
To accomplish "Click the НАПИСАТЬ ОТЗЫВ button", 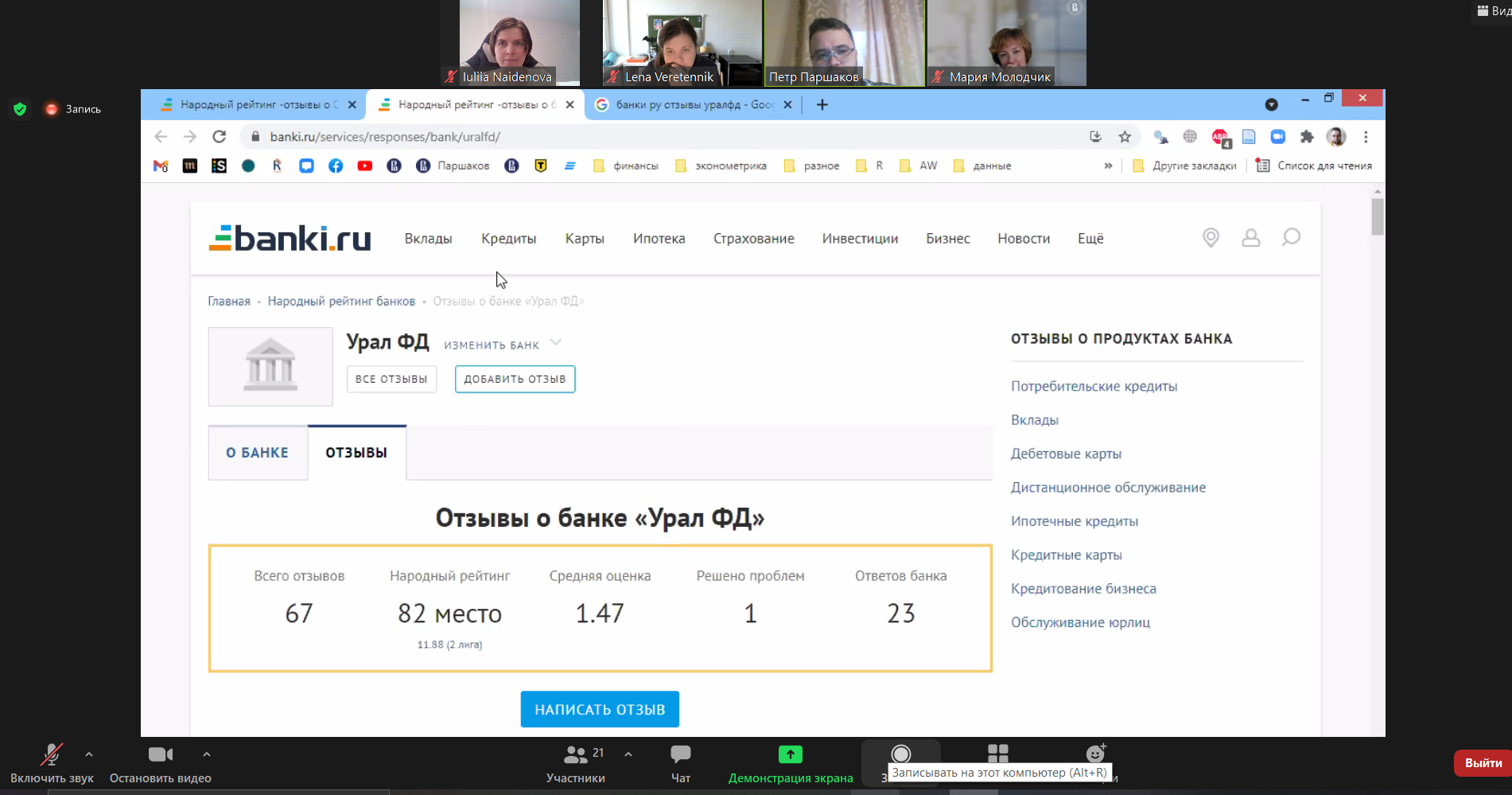I will pyautogui.click(x=600, y=709).
